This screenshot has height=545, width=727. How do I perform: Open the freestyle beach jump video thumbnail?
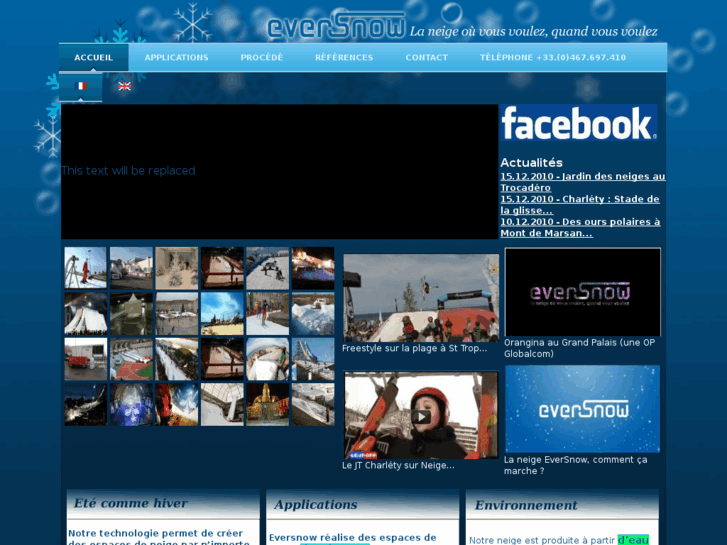421,298
